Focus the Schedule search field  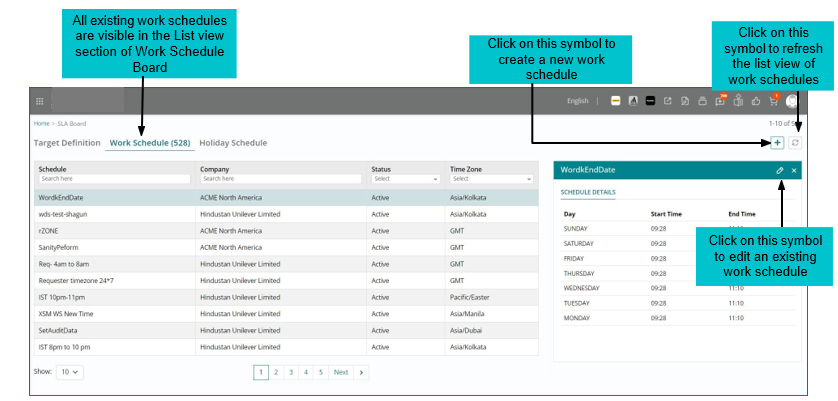point(114,179)
